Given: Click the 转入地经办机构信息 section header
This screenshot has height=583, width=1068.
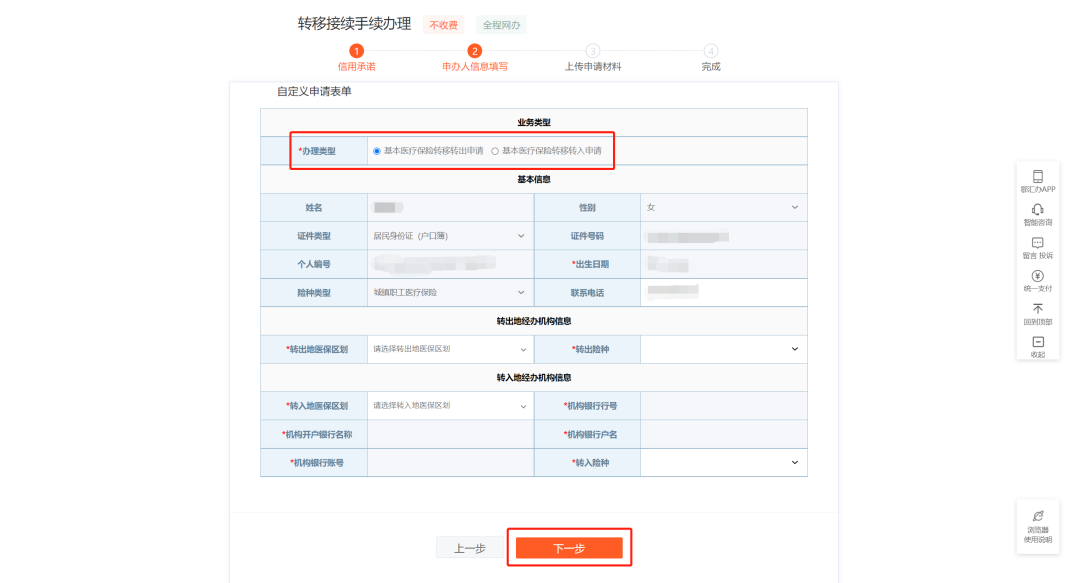Looking at the screenshot, I should pyautogui.click(x=533, y=378).
